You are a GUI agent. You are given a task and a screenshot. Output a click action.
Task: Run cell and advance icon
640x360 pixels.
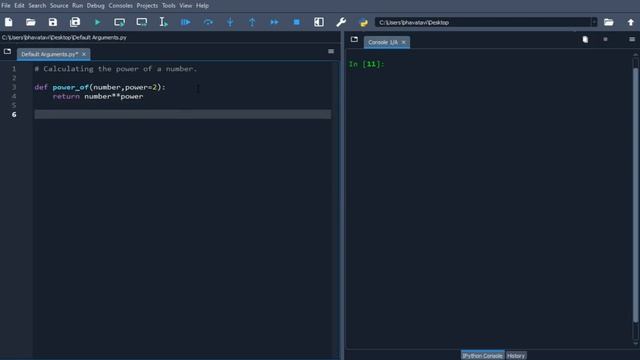pyautogui.click(x=142, y=22)
